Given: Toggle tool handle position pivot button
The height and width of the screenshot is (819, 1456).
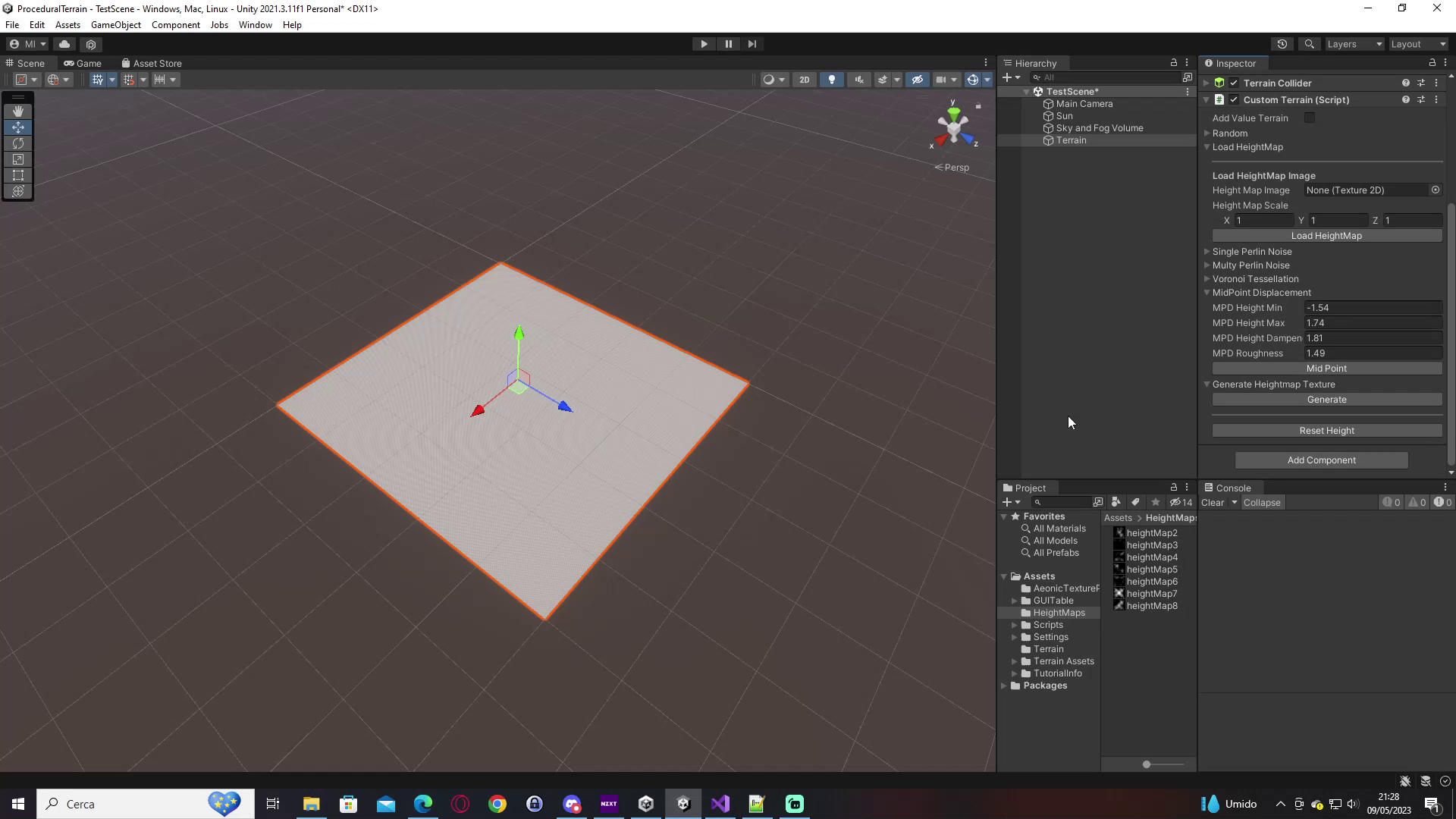Looking at the screenshot, I should click(27, 80).
